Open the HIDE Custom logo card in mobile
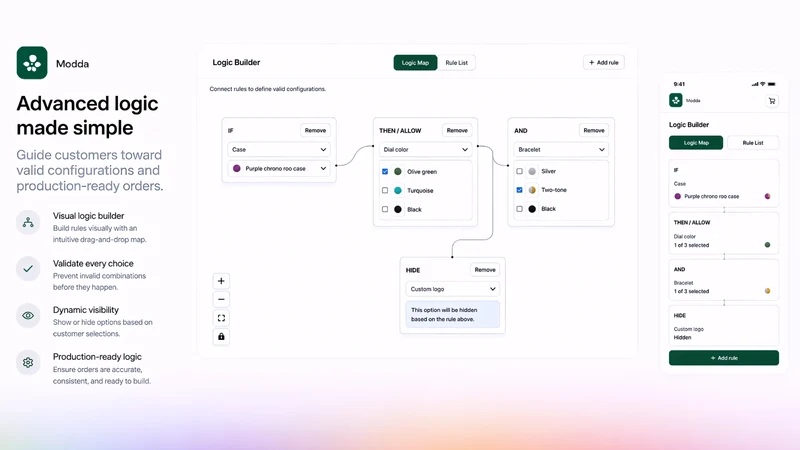 724,326
